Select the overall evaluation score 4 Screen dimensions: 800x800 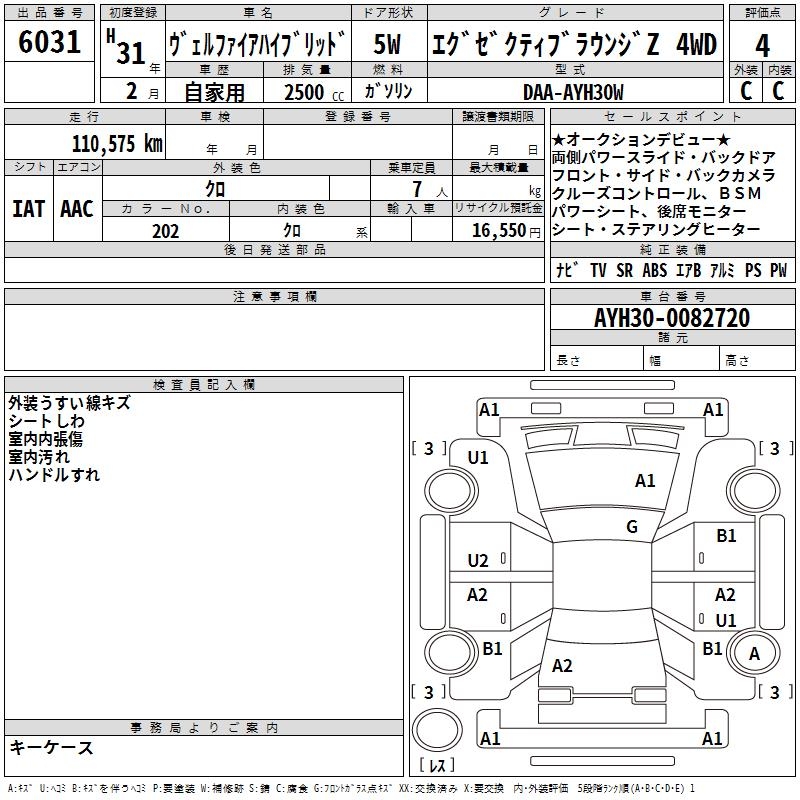[x=762, y=46]
